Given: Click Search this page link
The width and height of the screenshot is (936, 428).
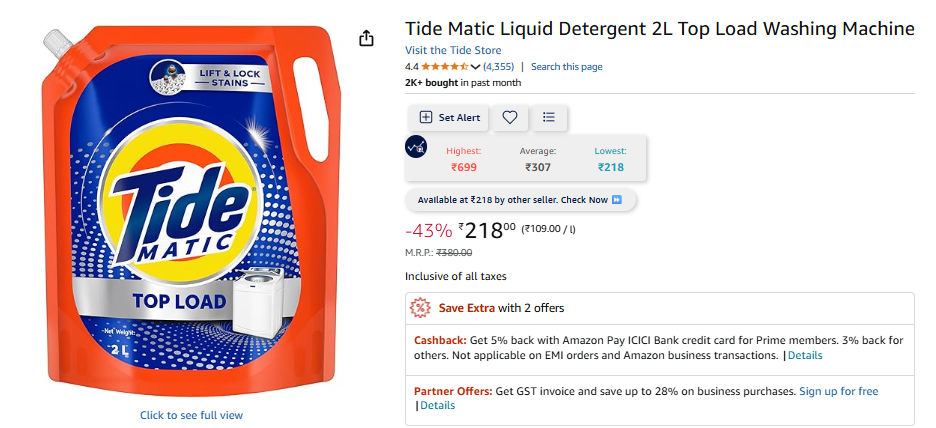Looking at the screenshot, I should [x=566, y=67].
